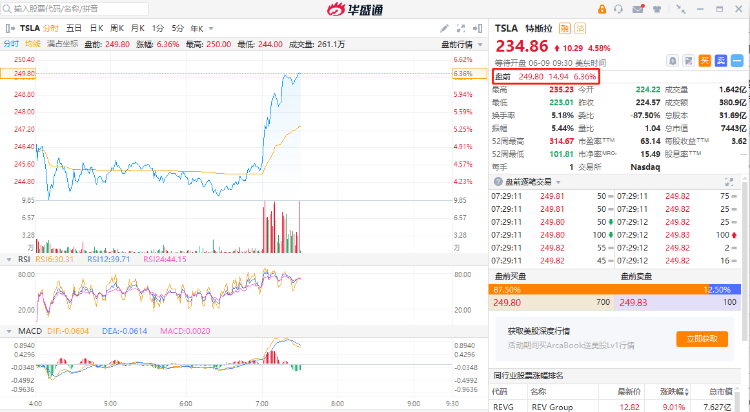Click the 249.80 price marker on chart axis

point(18,73)
